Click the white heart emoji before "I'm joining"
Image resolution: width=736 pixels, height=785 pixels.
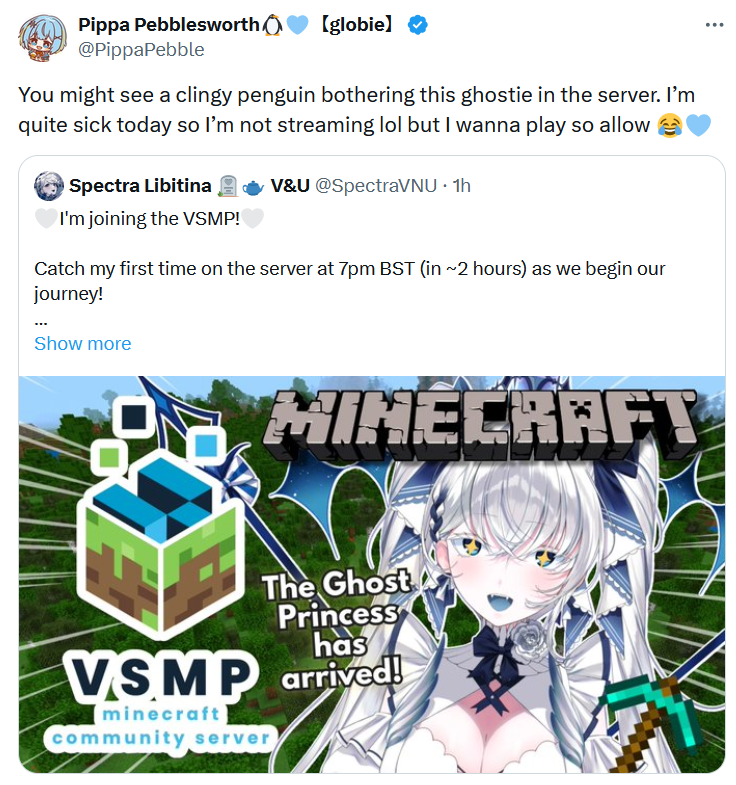(46, 219)
